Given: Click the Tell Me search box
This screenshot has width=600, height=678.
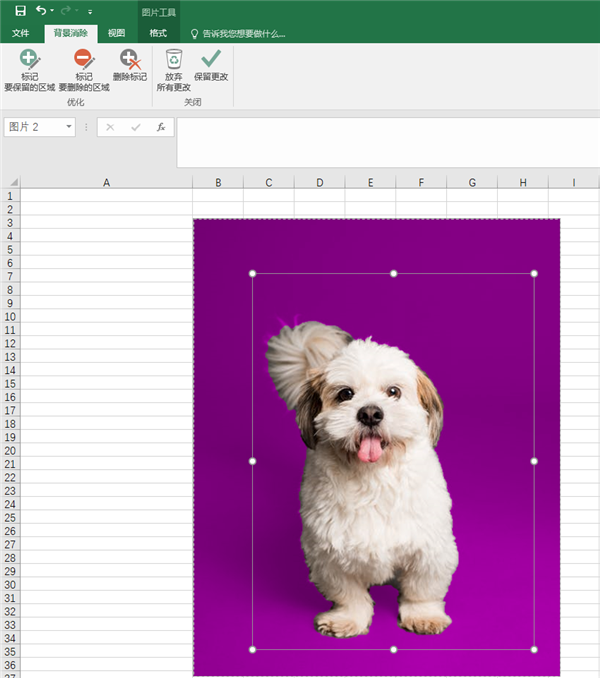Looking at the screenshot, I should (239, 34).
